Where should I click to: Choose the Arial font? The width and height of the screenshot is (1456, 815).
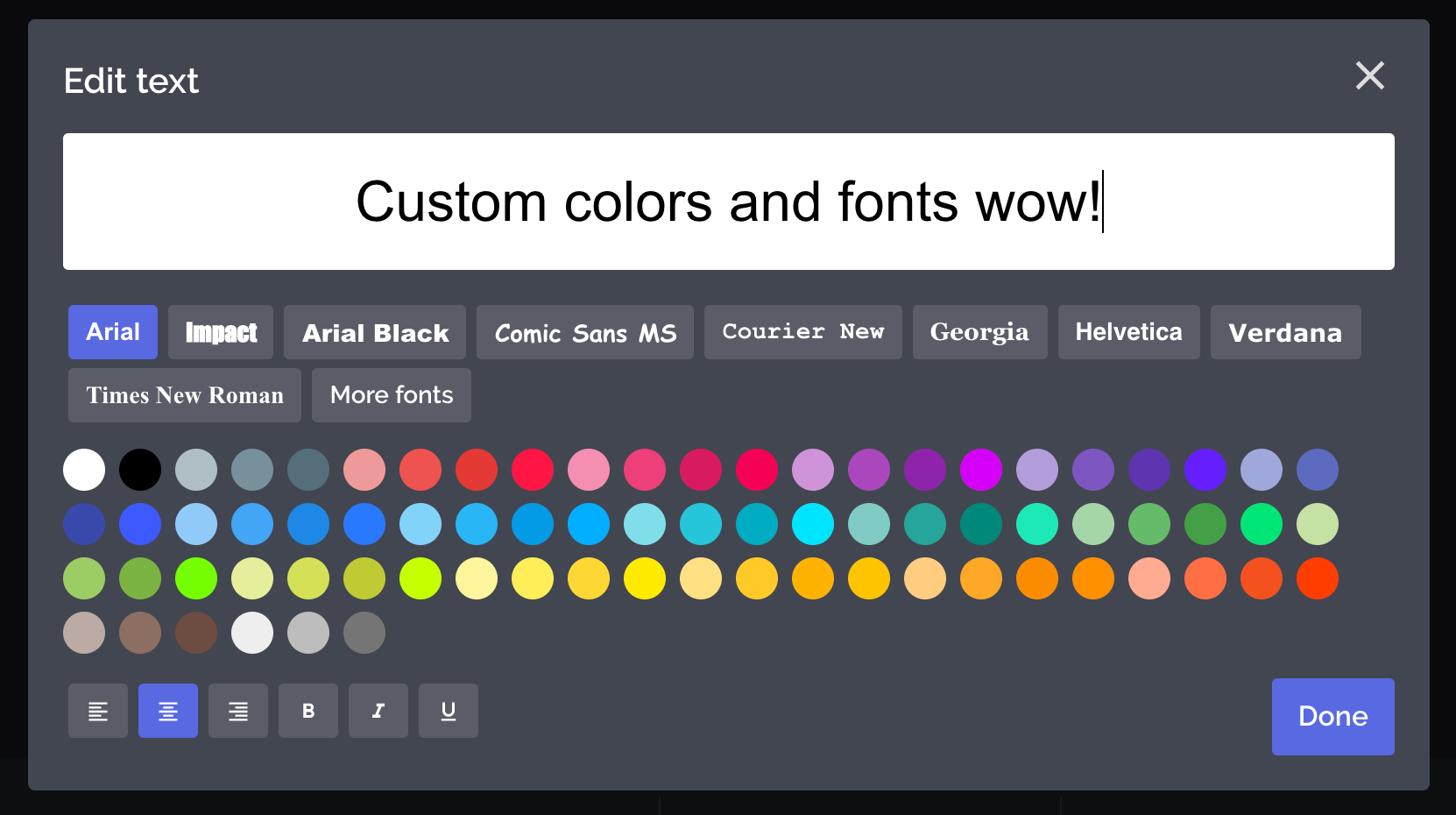[x=113, y=332]
